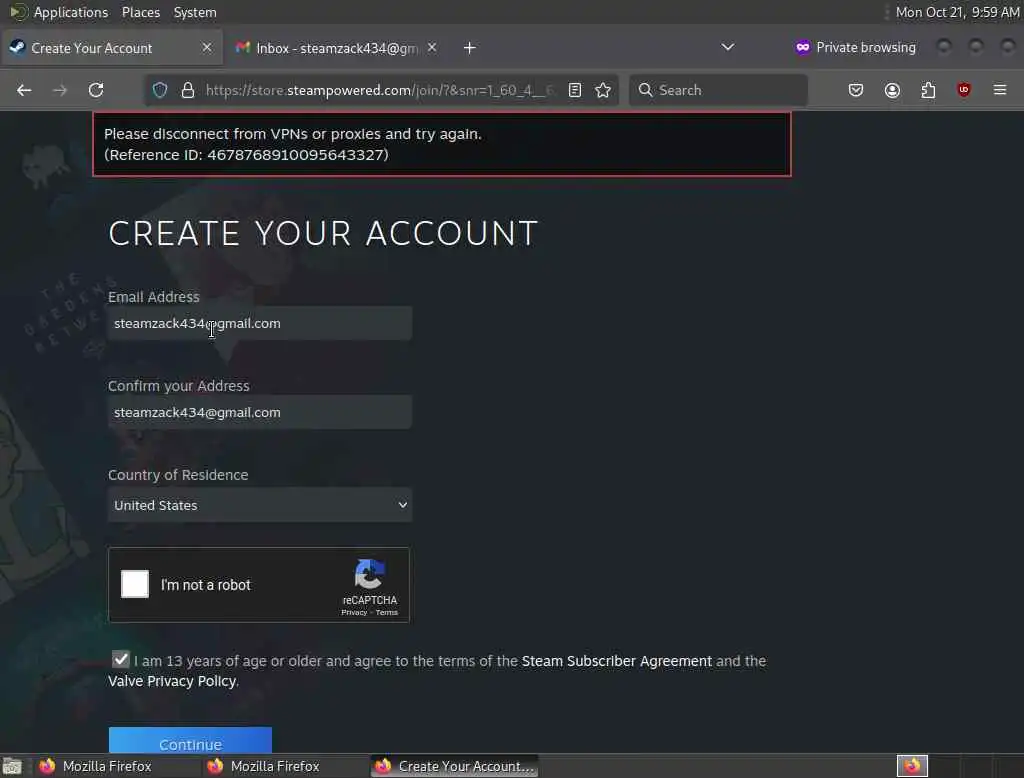This screenshot has height=778, width=1024.
Task: Click the clock showing Mon Oct 21
Action: tap(957, 12)
